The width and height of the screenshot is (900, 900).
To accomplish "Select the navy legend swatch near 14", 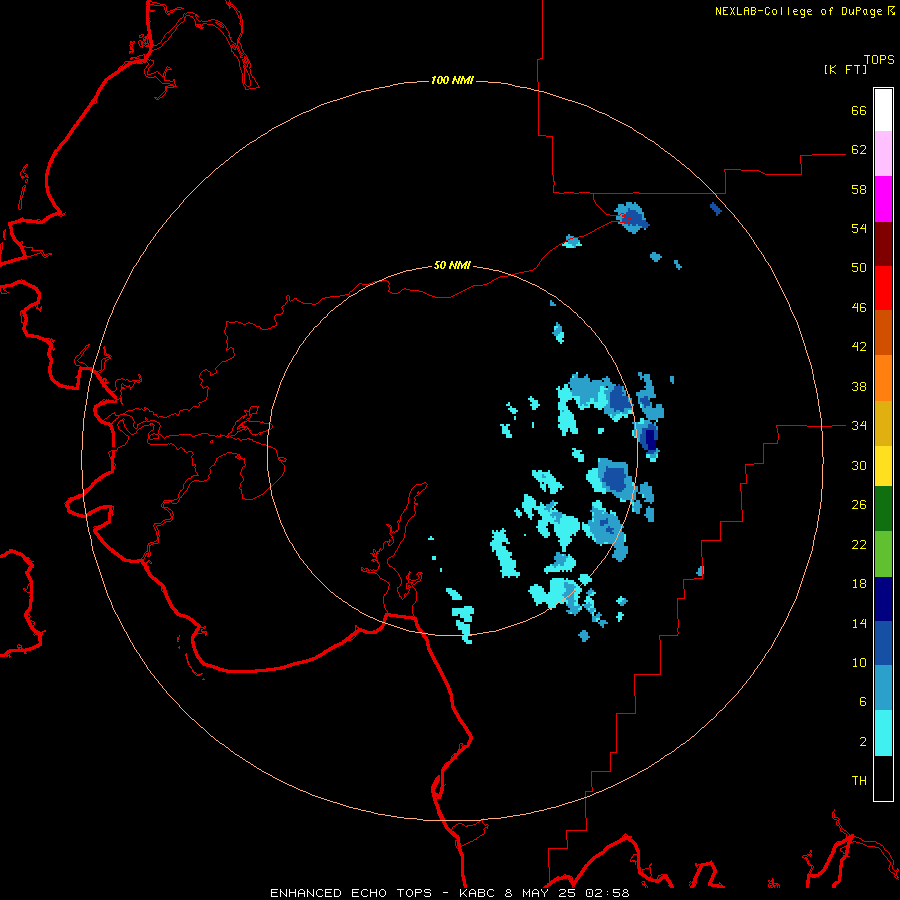I will pyautogui.click(x=883, y=599).
